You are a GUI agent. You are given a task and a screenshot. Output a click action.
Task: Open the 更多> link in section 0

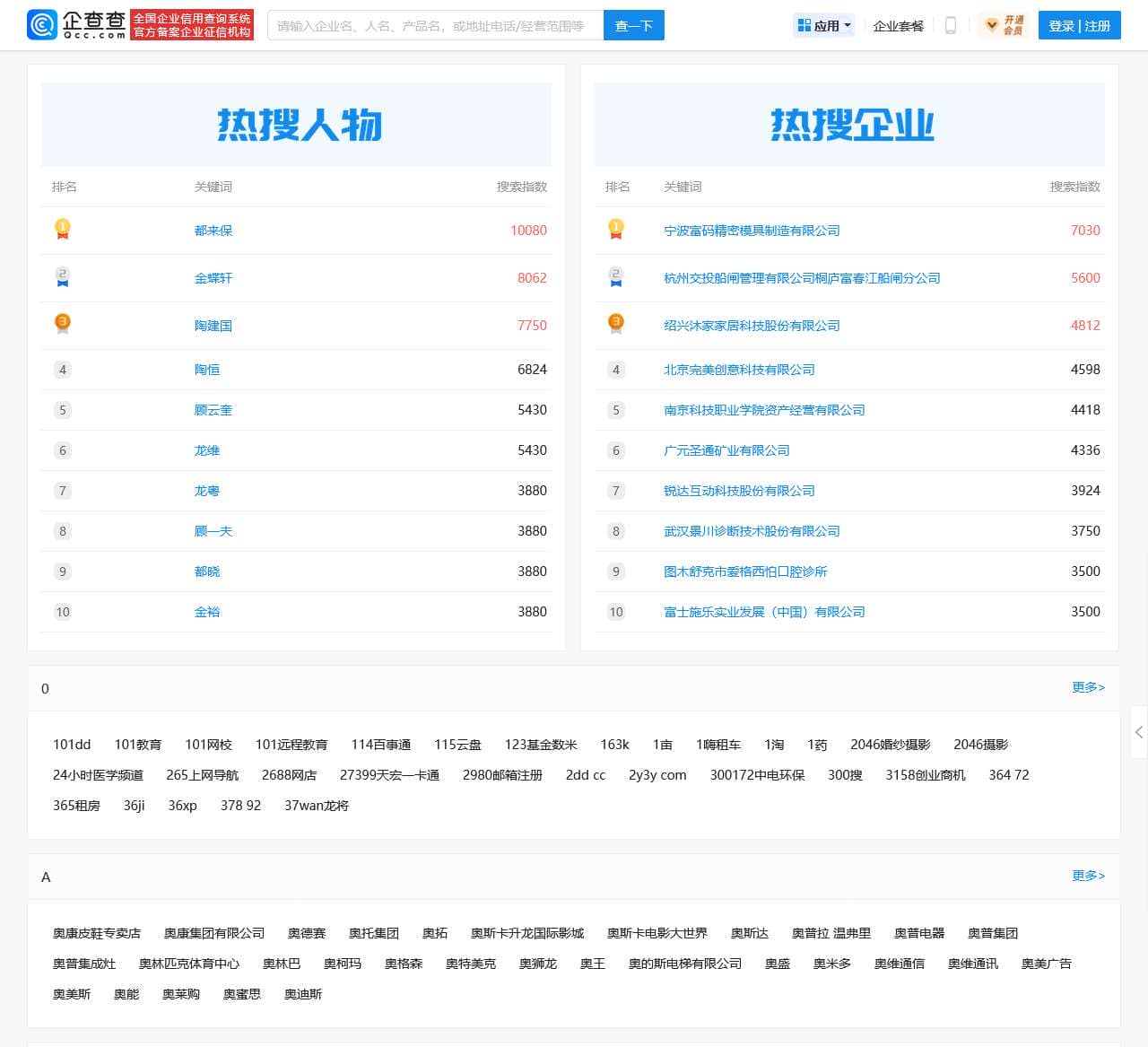tap(1089, 687)
